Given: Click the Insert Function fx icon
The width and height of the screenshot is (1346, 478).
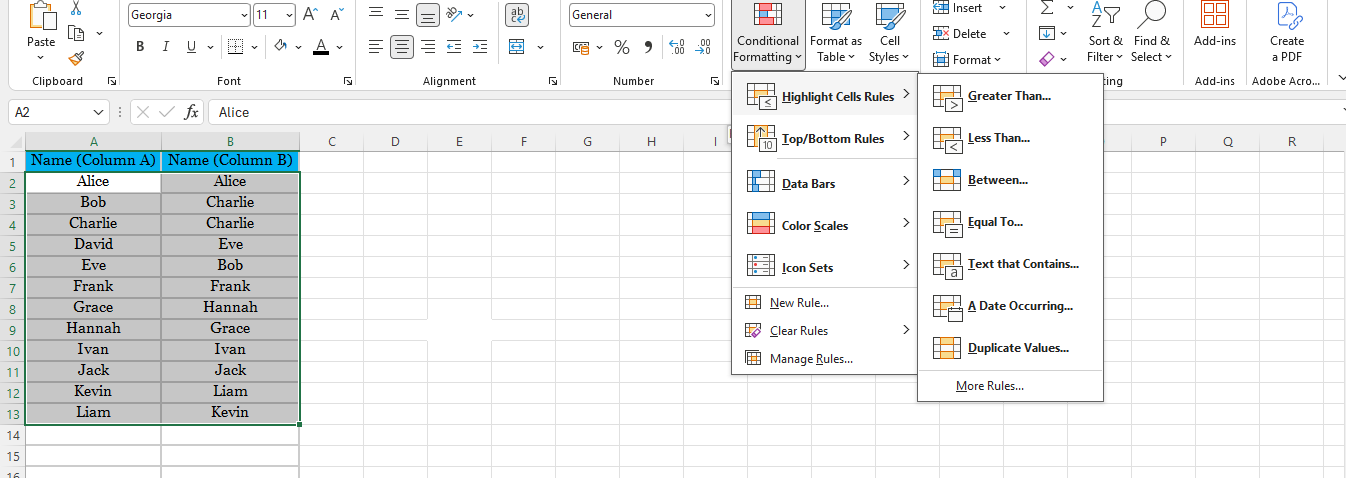Looking at the screenshot, I should pyautogui.click(x=191, y=112).
